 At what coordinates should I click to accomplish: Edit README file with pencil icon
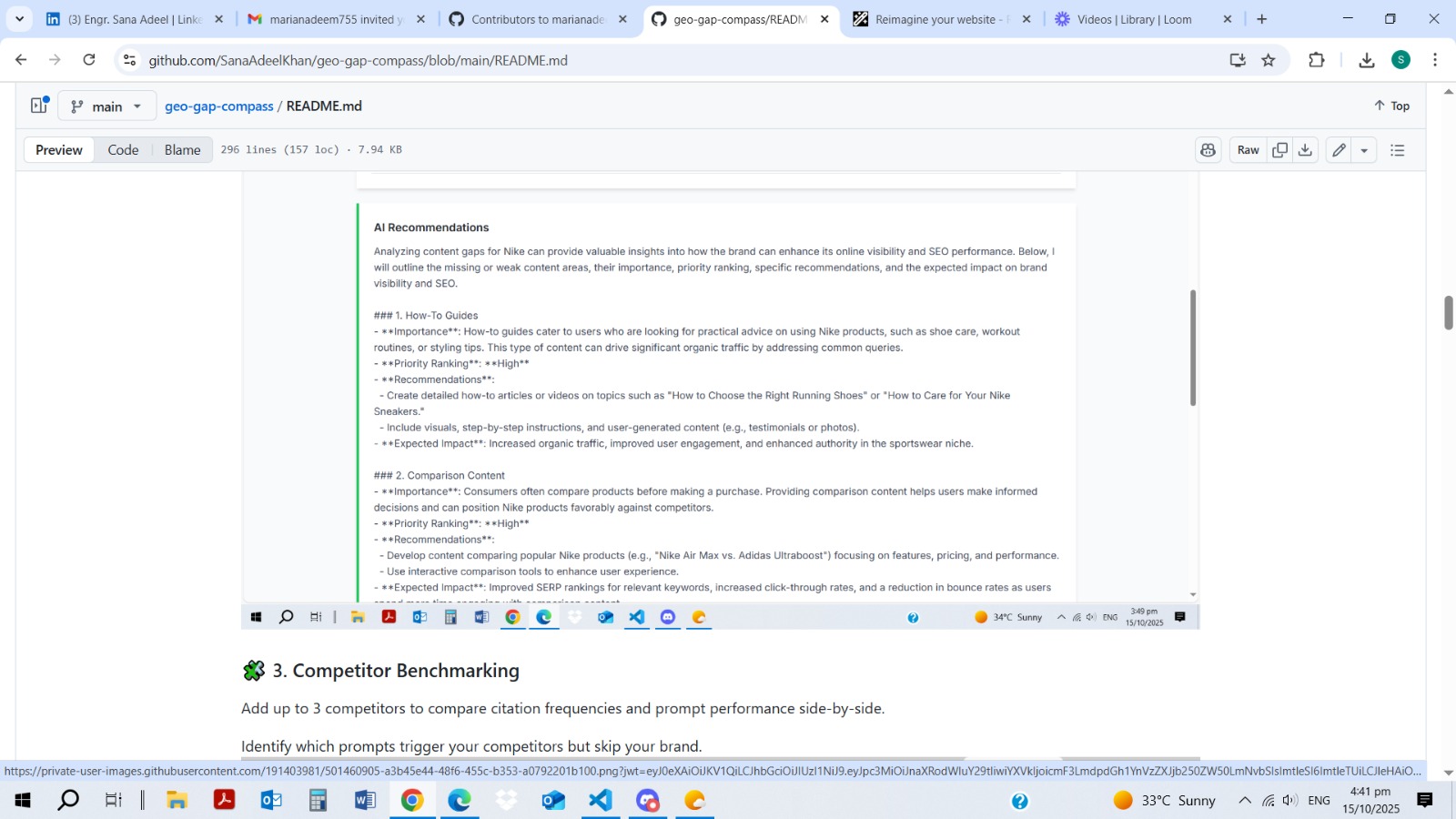(x=1339, y=150)
